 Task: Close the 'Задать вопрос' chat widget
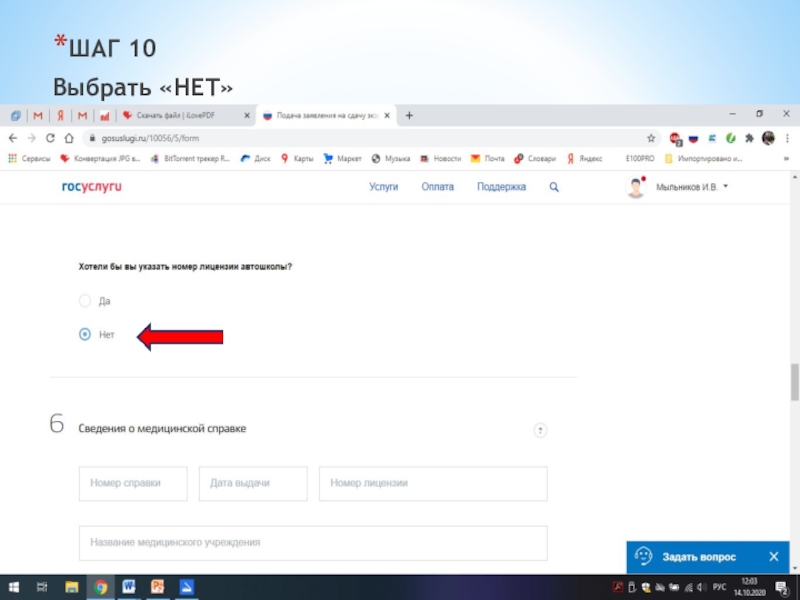pyautogui.click(x=773, y=557)
